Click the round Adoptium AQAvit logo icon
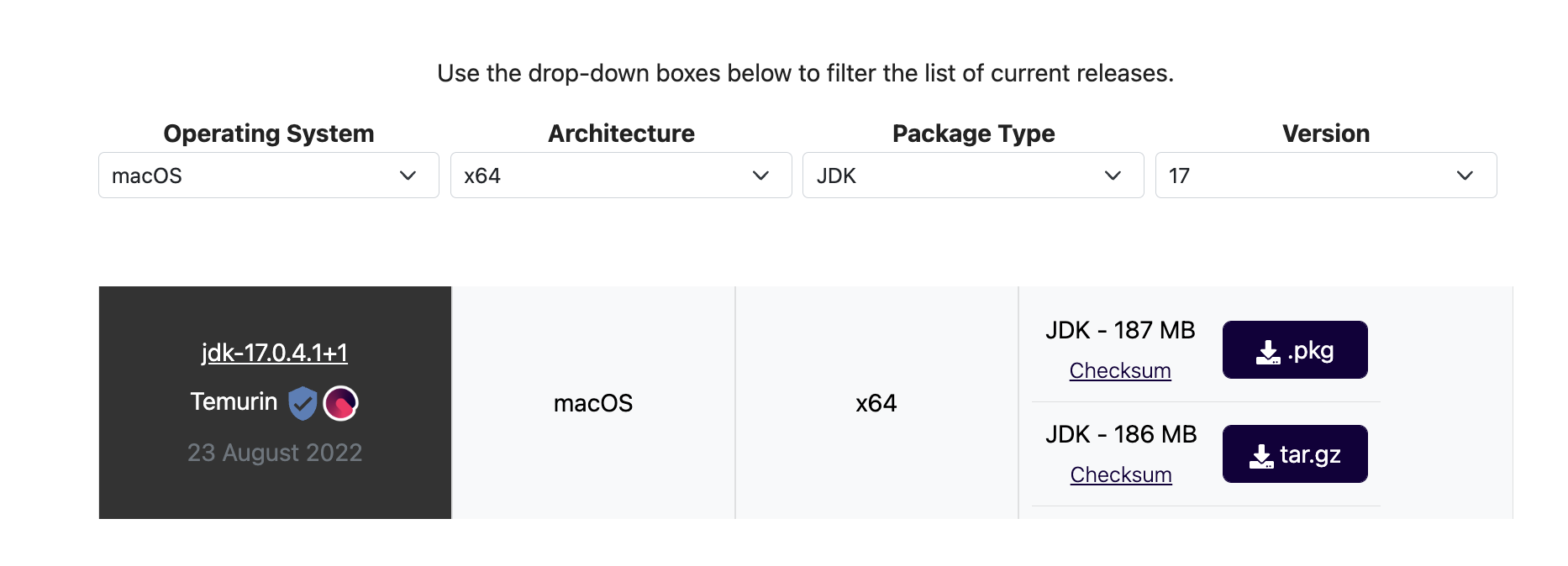Image resolution: width=1568 pixels, height=566 pixels. pos(340,403)
